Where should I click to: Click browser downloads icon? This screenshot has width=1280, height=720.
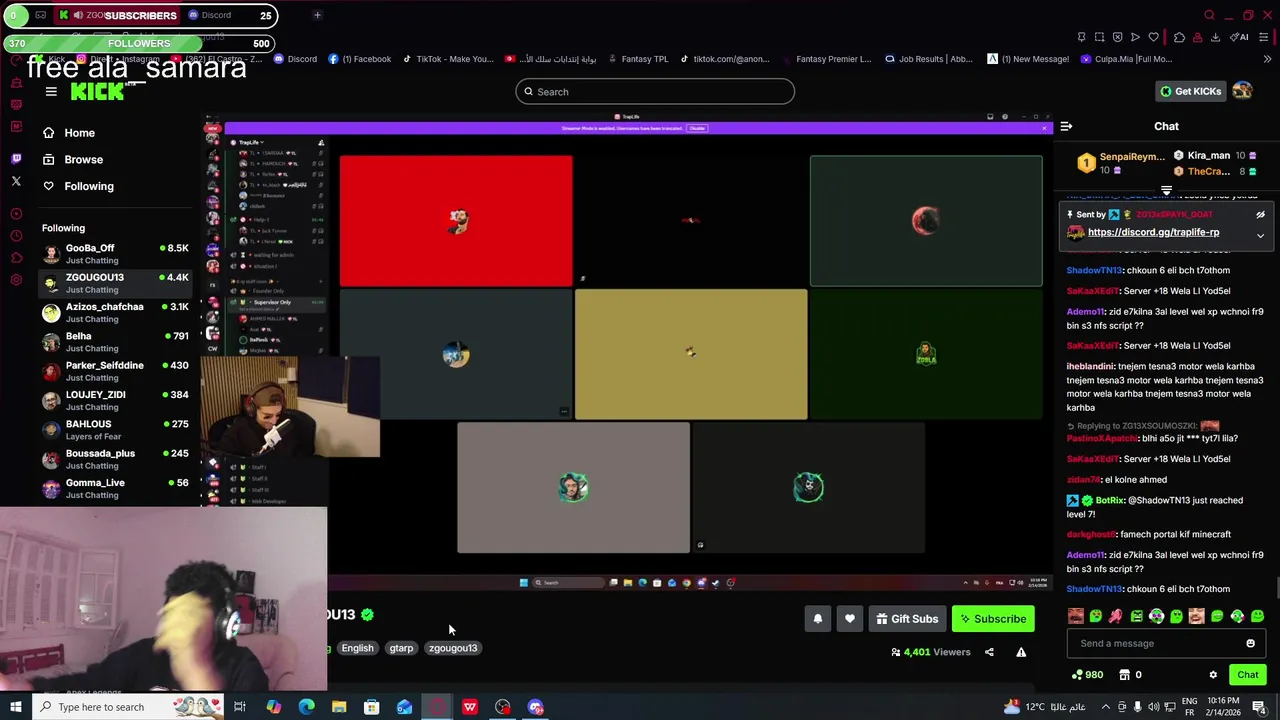pos(1215,37)
